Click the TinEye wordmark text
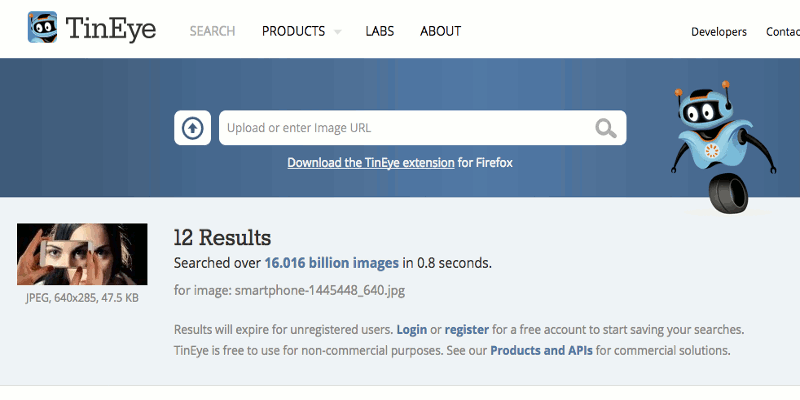 (x=111, y=29)
